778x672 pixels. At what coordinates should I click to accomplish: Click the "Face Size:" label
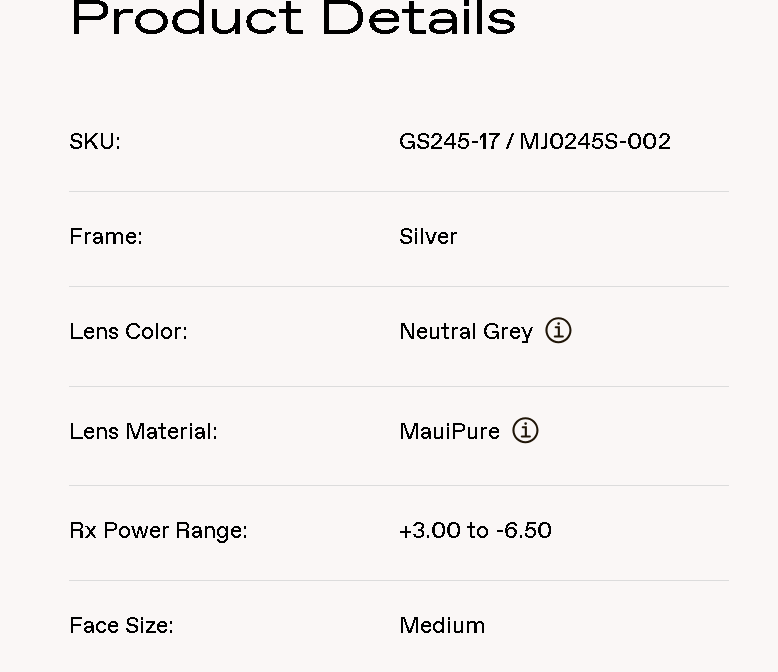coord(121,626)
